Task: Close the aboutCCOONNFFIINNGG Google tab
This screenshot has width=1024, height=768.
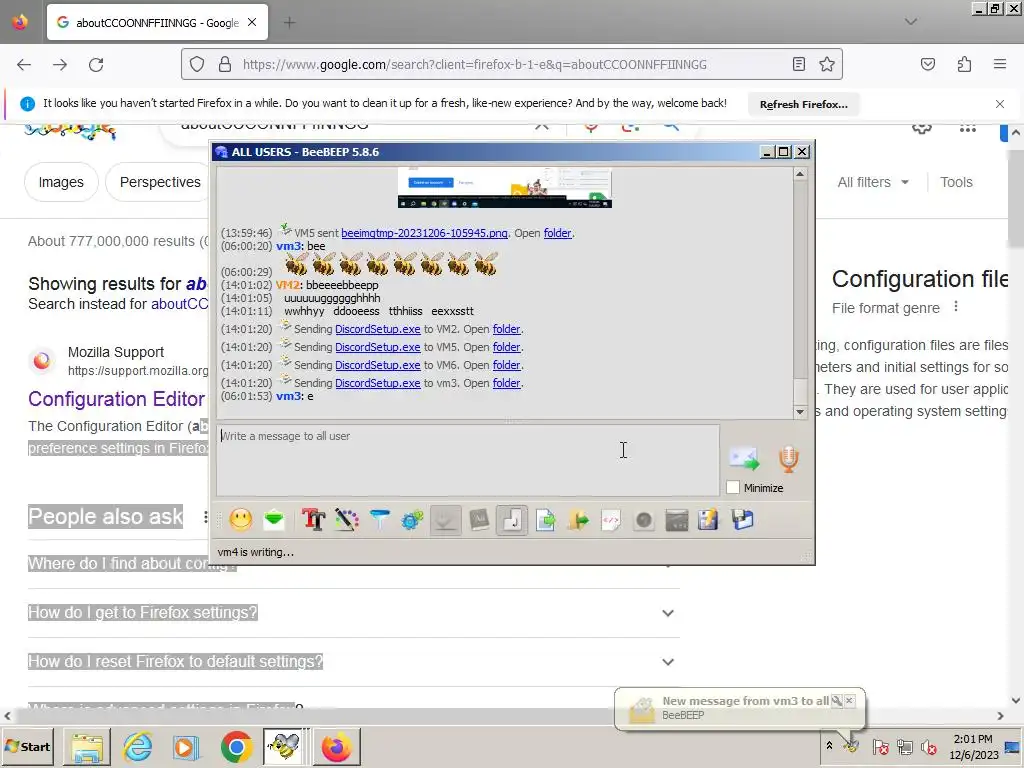Action: pos(252,22)
